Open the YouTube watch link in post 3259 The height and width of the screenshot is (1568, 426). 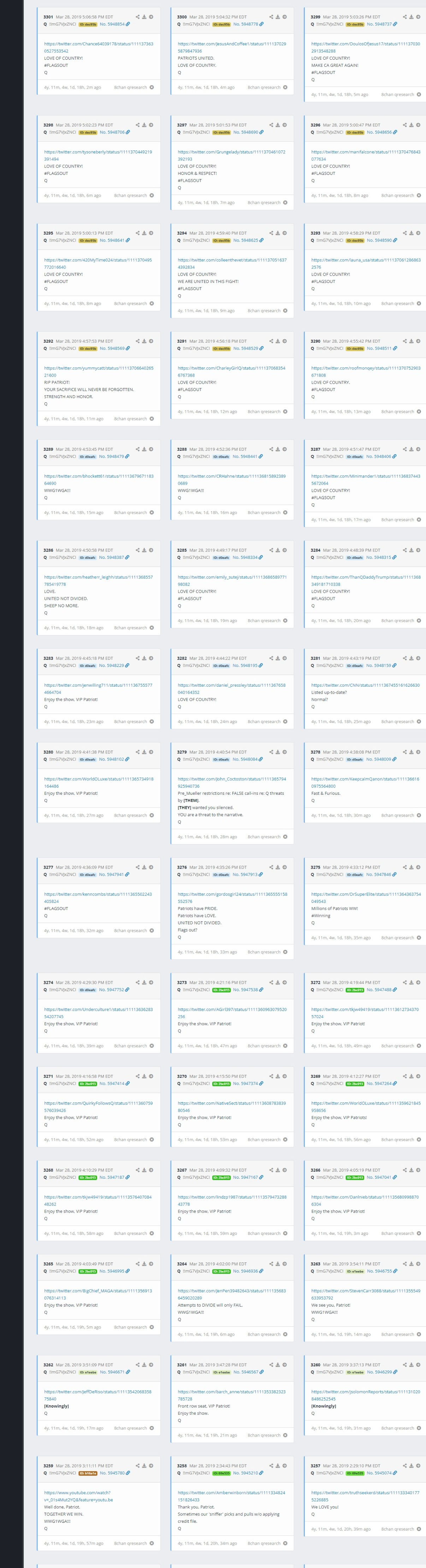[78, 1496]
